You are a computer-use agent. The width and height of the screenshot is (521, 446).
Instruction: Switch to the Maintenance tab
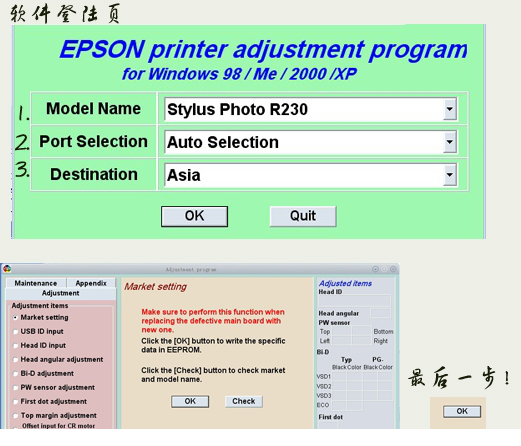click(x=36, y=283)
